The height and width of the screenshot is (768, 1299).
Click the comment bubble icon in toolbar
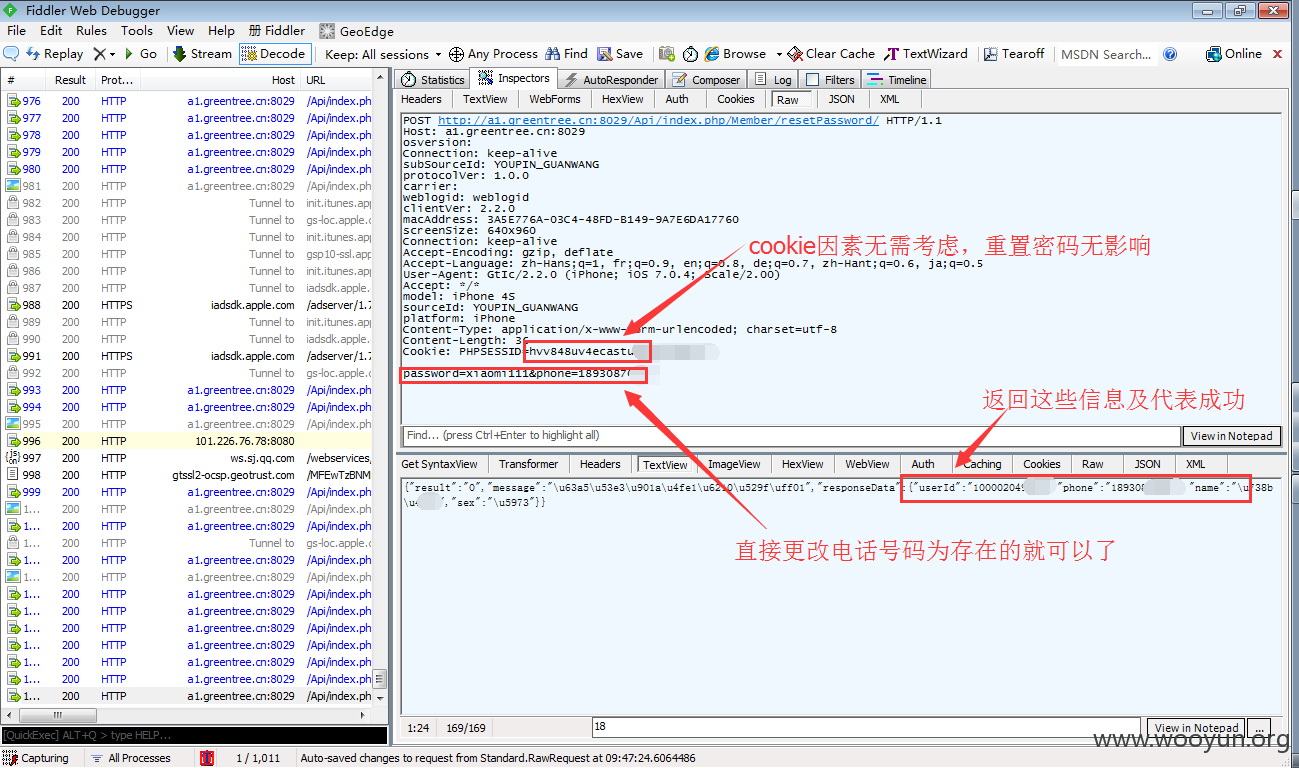(x=12, y=54)
